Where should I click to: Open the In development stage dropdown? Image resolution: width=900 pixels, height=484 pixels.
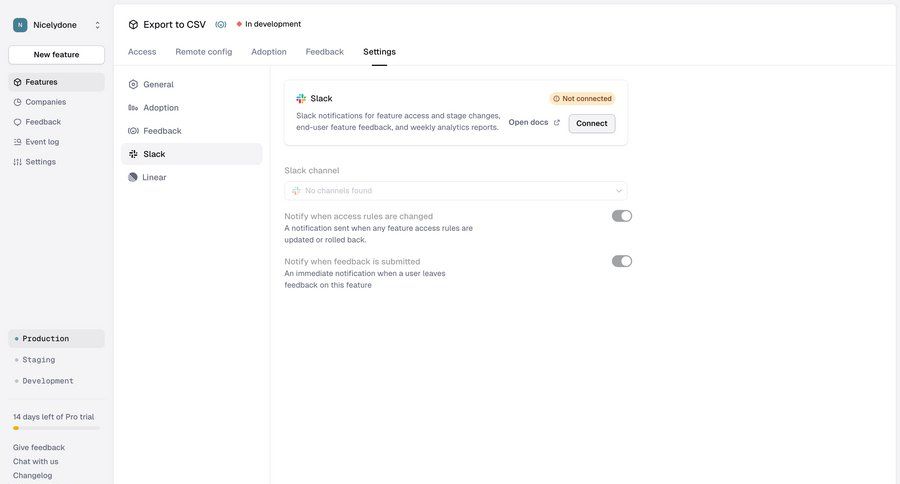tap(268, 24)
